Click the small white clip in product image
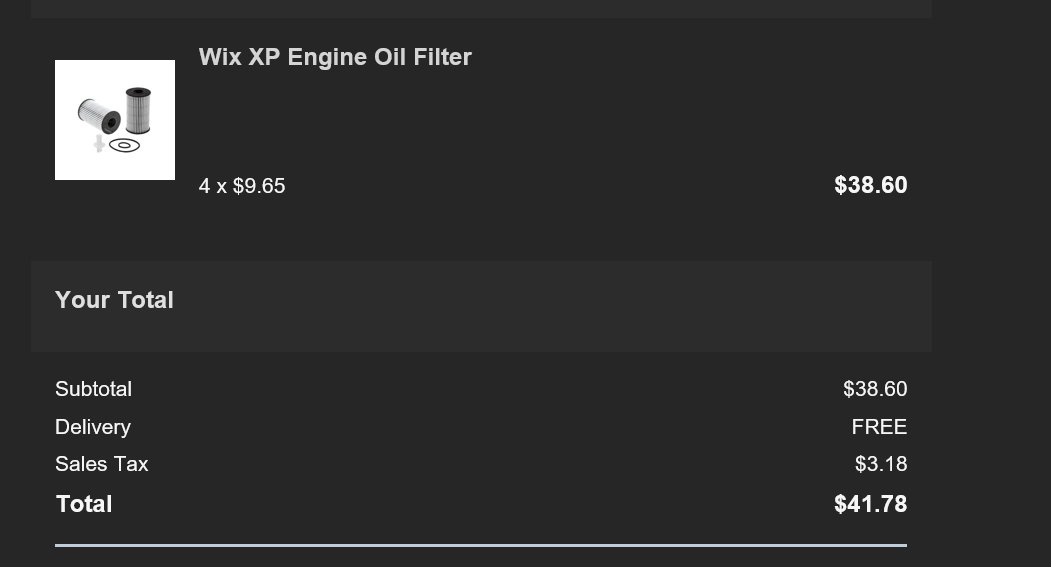 pos(99,143)
